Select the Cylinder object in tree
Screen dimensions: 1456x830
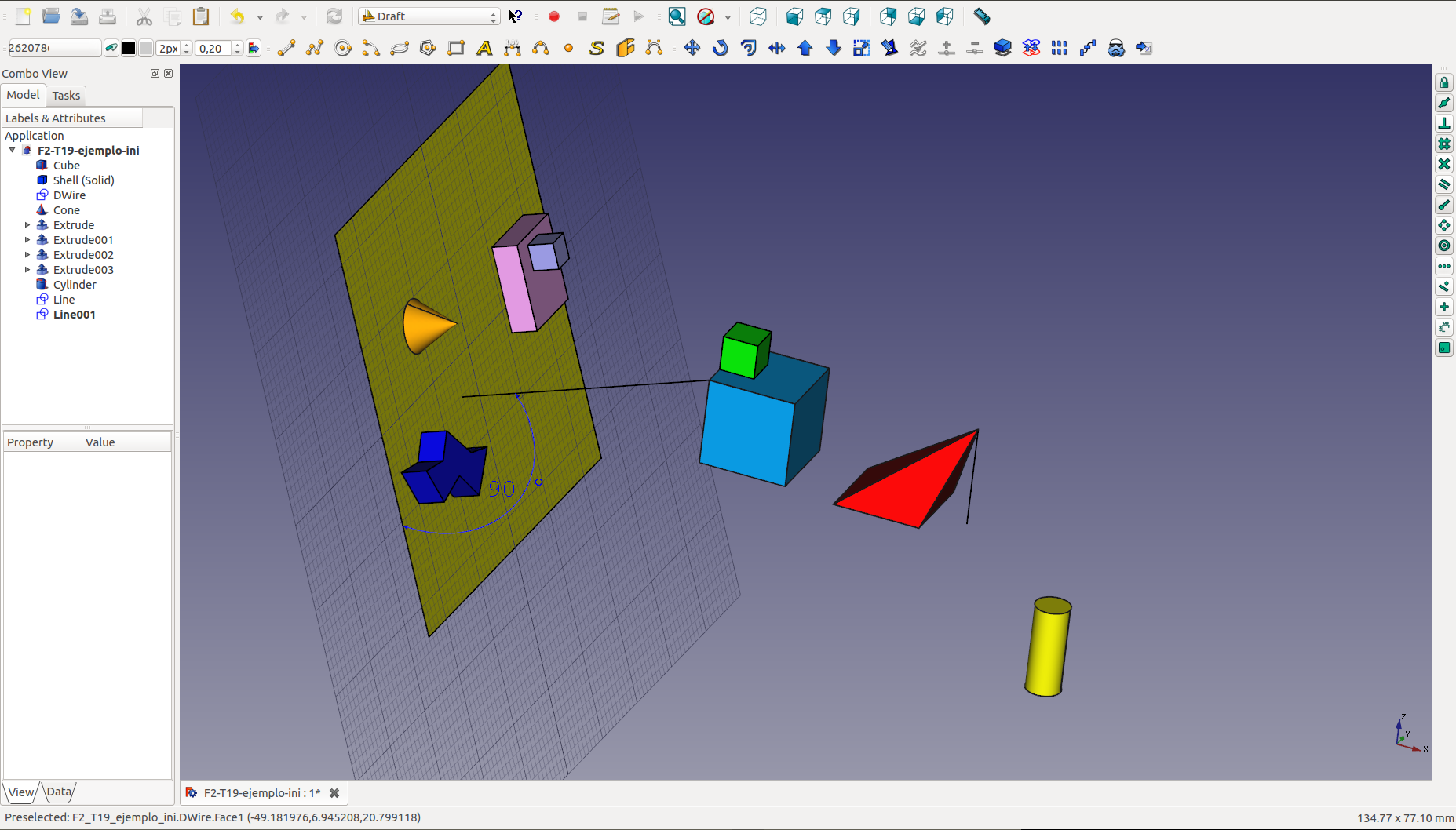click(x=75, y=285)
